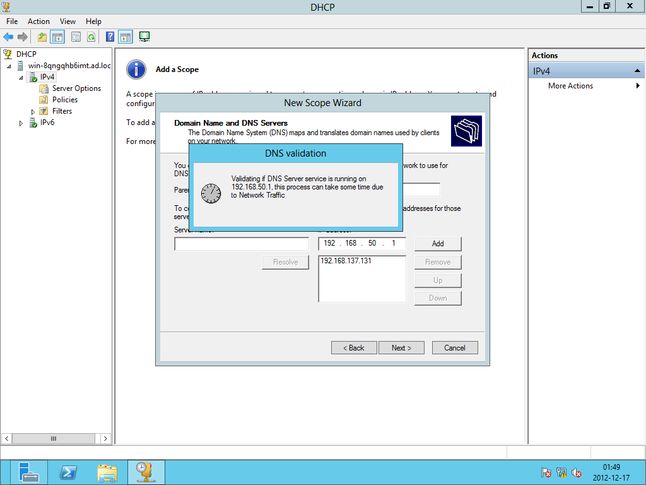Click the server icon beside win-8qngqhb6imt.ad.loc

click(x=20, y=66)
